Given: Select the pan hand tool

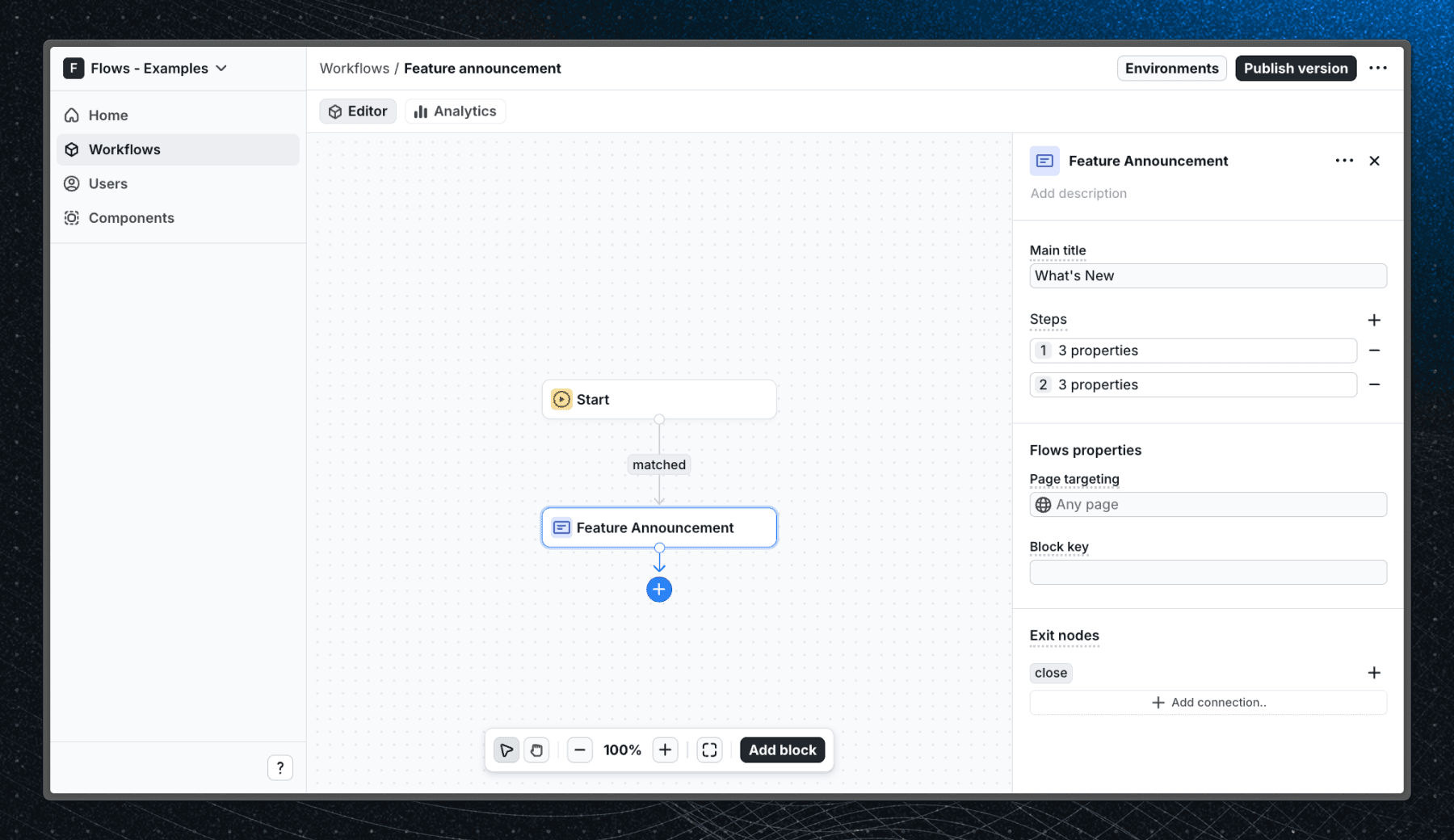Looking at the screenshot, I should click(536, 750).
